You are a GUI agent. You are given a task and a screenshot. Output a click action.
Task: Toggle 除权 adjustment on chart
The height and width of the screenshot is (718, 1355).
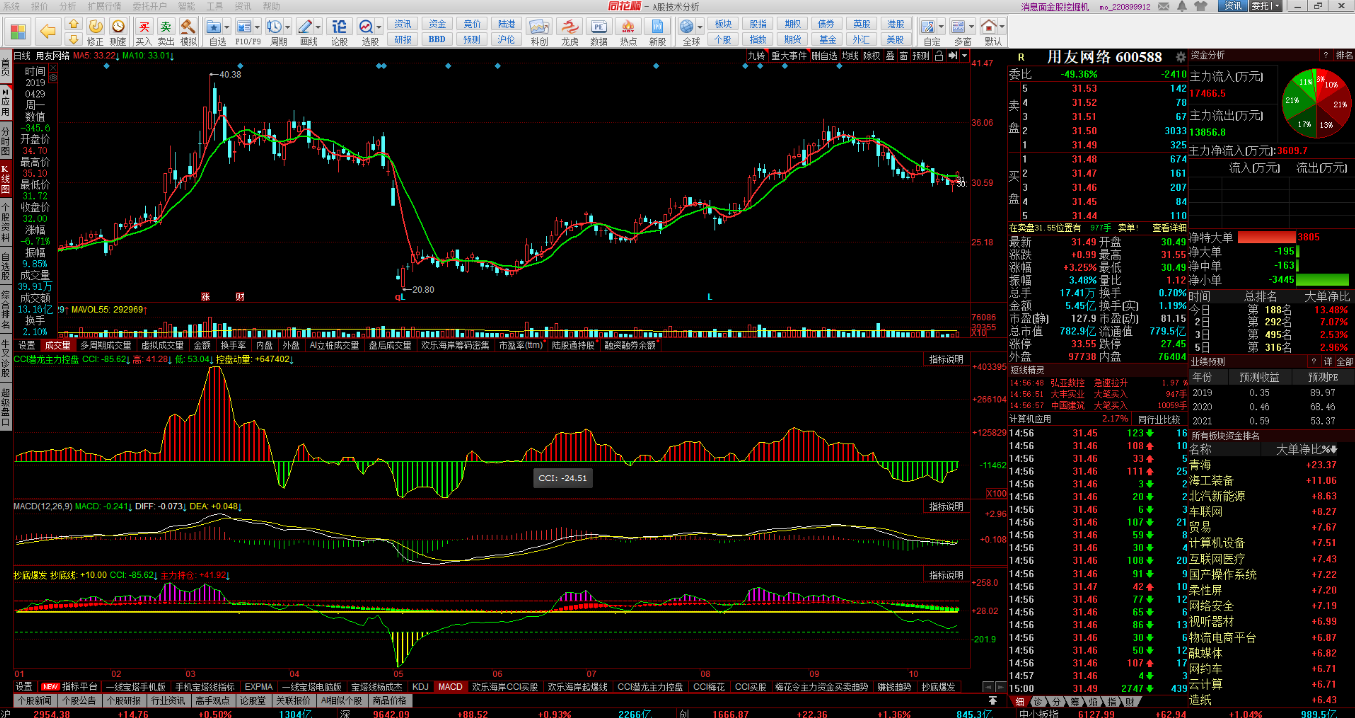tap(872, 55)
